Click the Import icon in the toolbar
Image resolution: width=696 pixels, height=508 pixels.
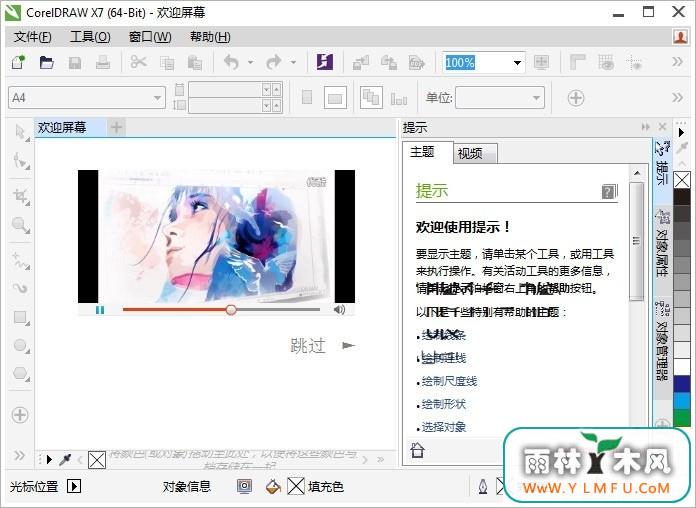tap(360, 63)
